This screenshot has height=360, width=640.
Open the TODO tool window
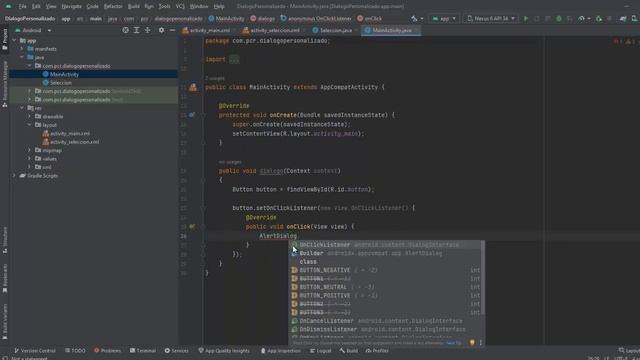(x=75, y=351)
